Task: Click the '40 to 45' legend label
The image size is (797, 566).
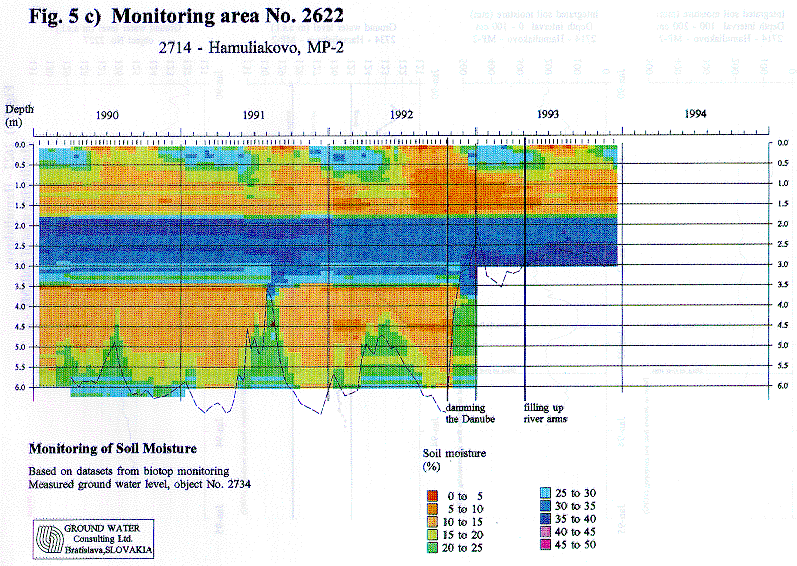Action: pos(575,532)
